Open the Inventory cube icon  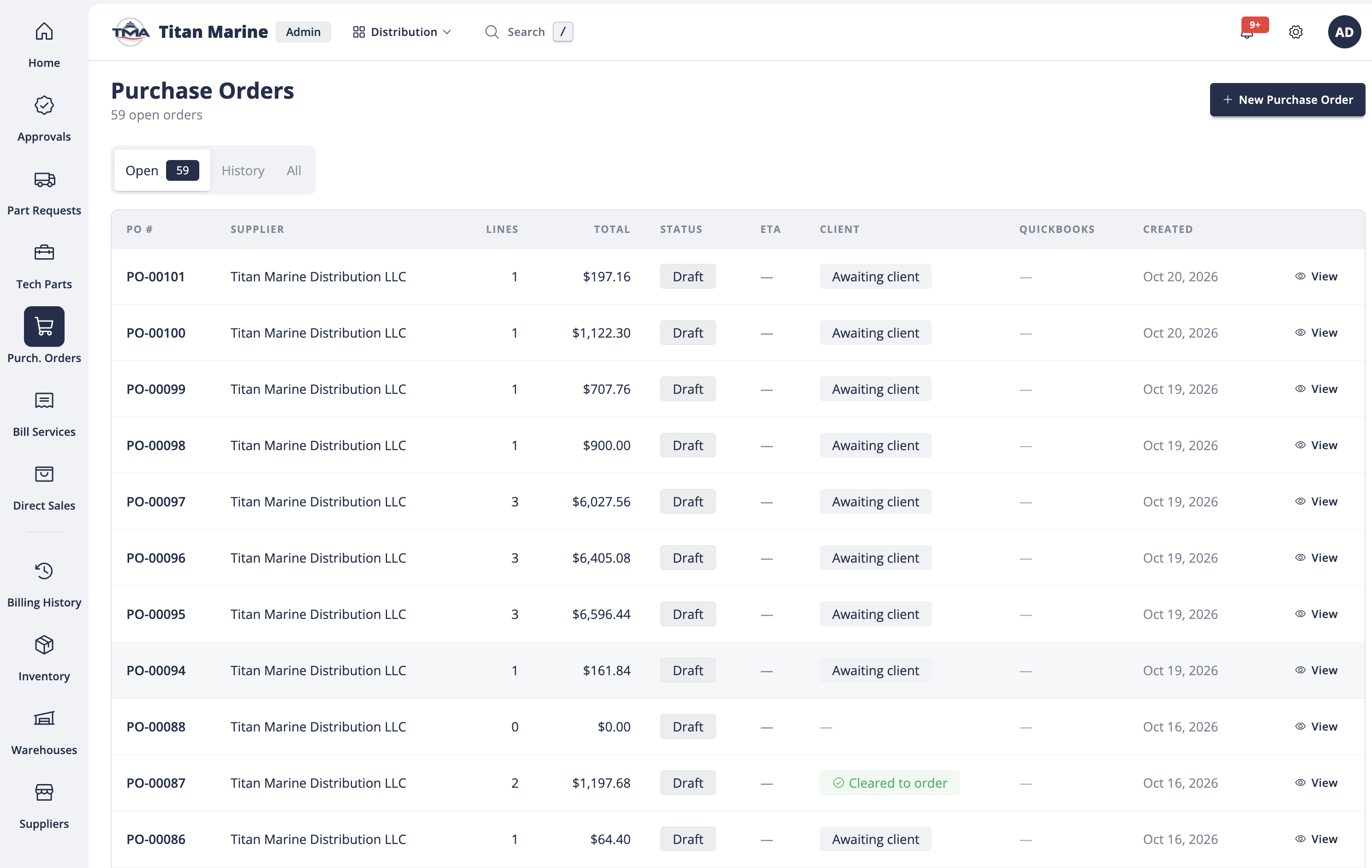[44, 645]
